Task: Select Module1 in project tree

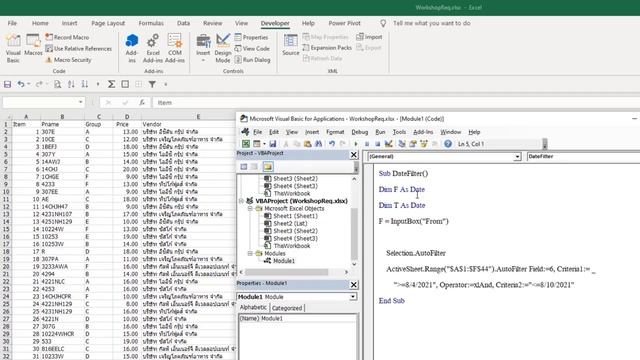Action: (x=284, y=261)
